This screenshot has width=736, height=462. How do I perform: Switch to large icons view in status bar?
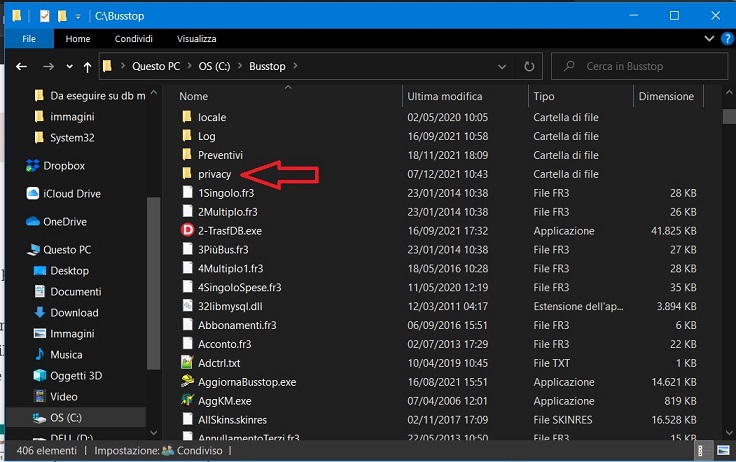pos(723,451)
